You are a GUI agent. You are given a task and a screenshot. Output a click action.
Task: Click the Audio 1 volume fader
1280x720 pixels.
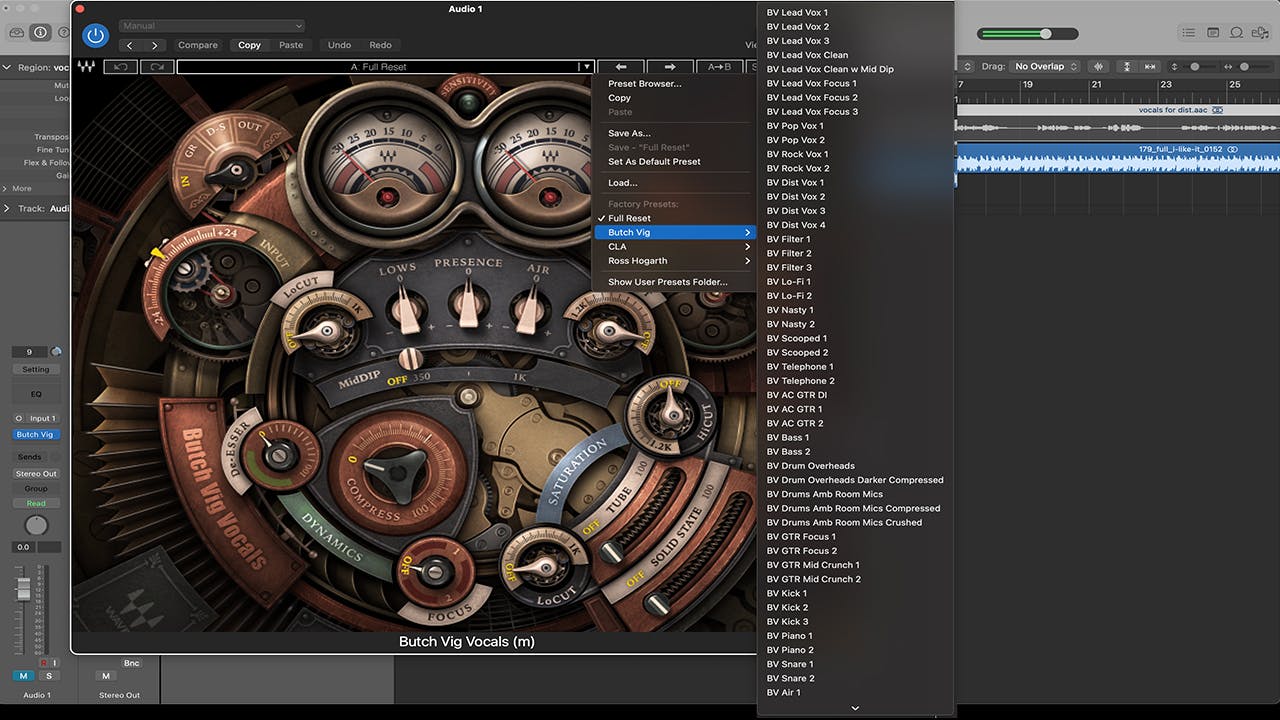[x=22, y=590]
